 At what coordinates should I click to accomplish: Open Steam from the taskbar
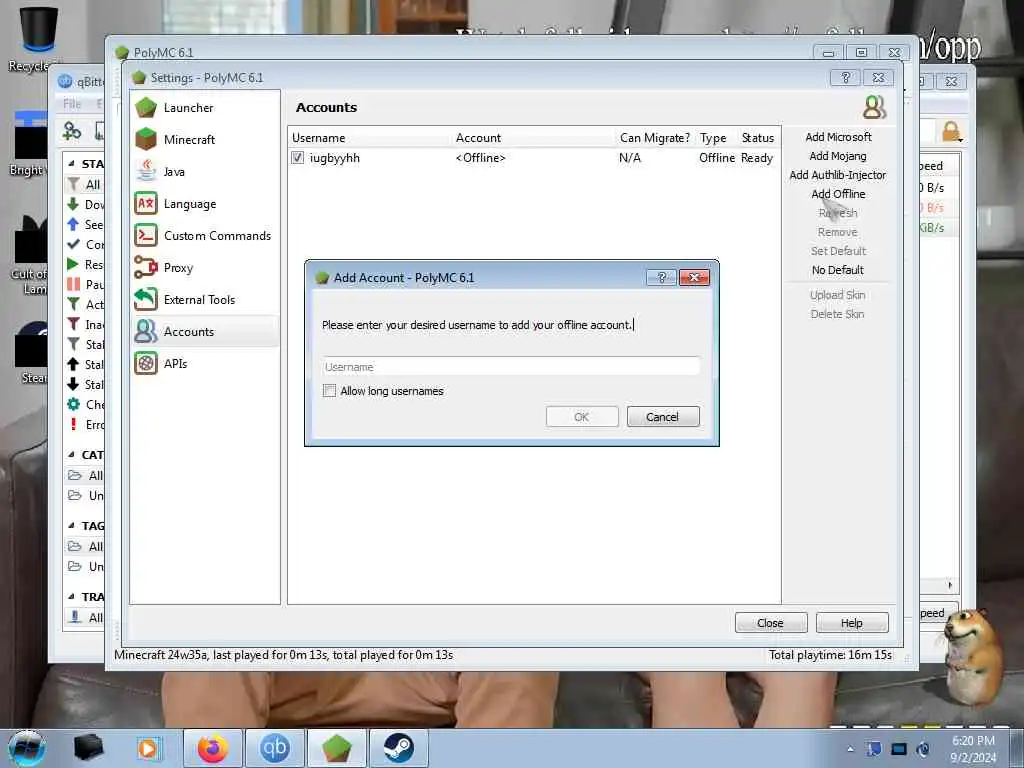point(398,748)
